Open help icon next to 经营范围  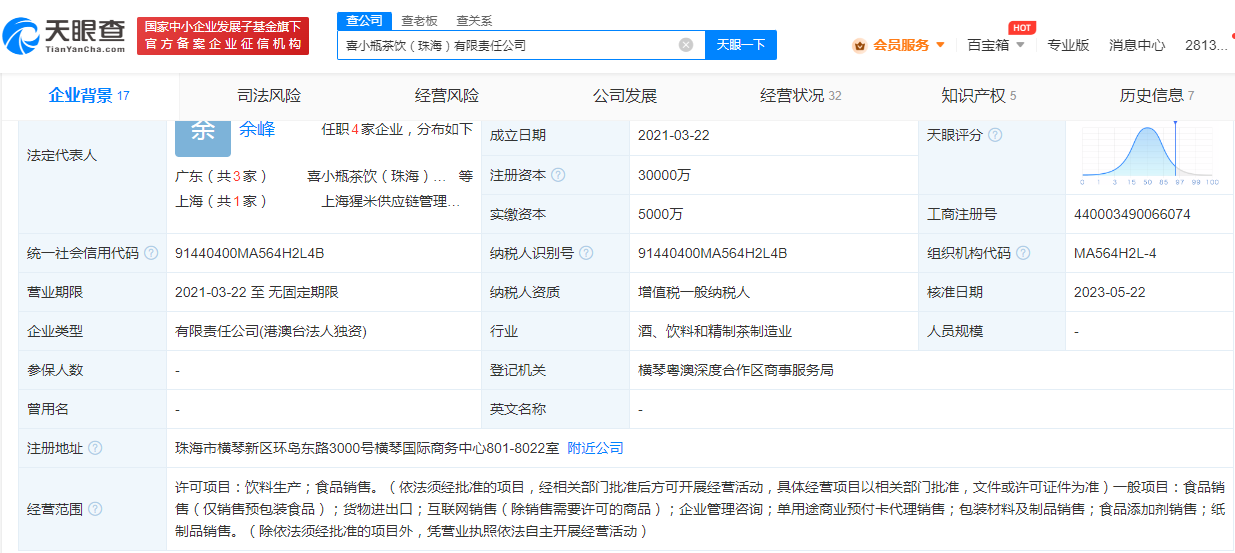pyautogui.click(x=95, y=509)
